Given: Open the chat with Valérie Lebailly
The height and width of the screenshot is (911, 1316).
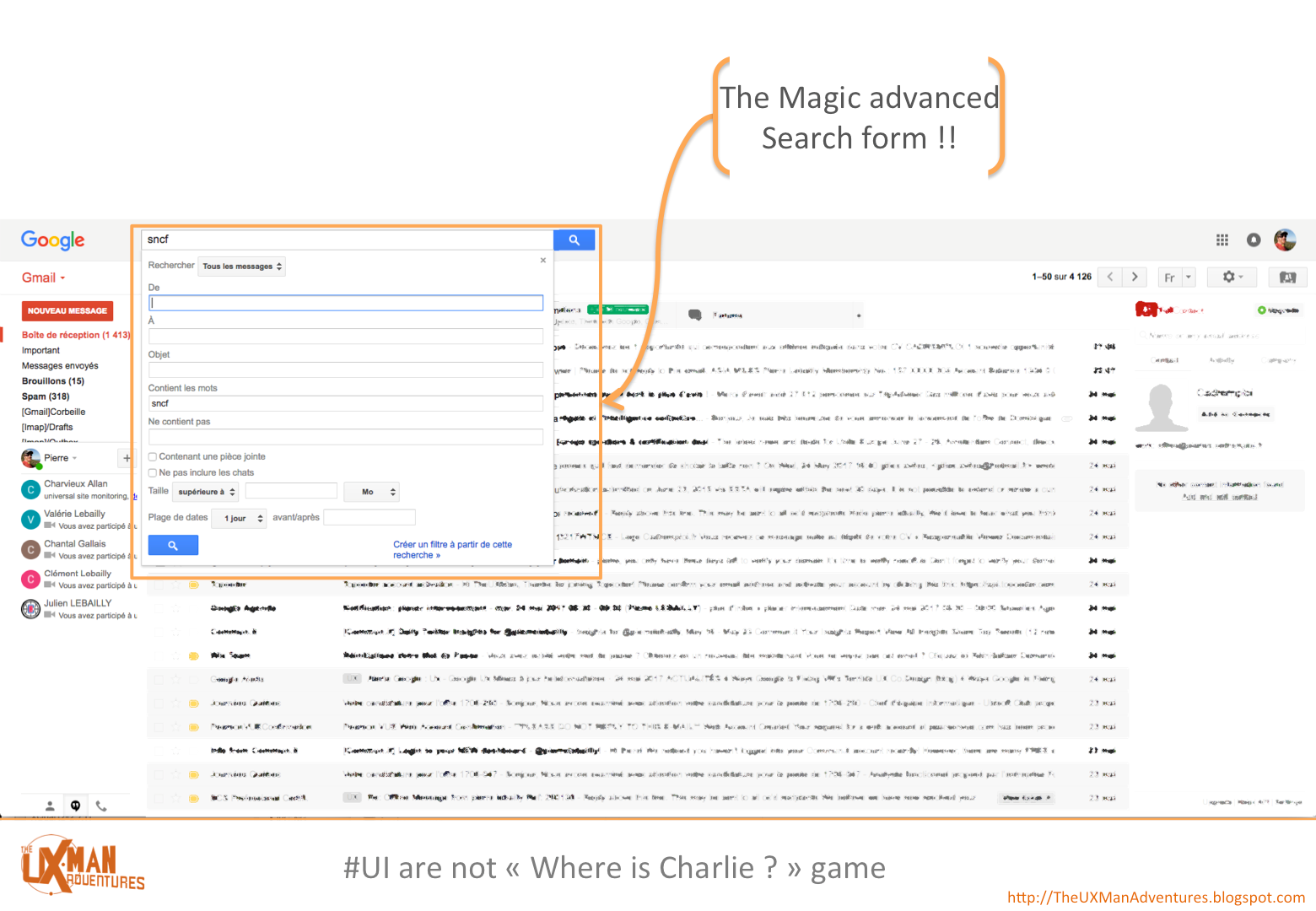Looking at the screenshot, I should [78, 519].
